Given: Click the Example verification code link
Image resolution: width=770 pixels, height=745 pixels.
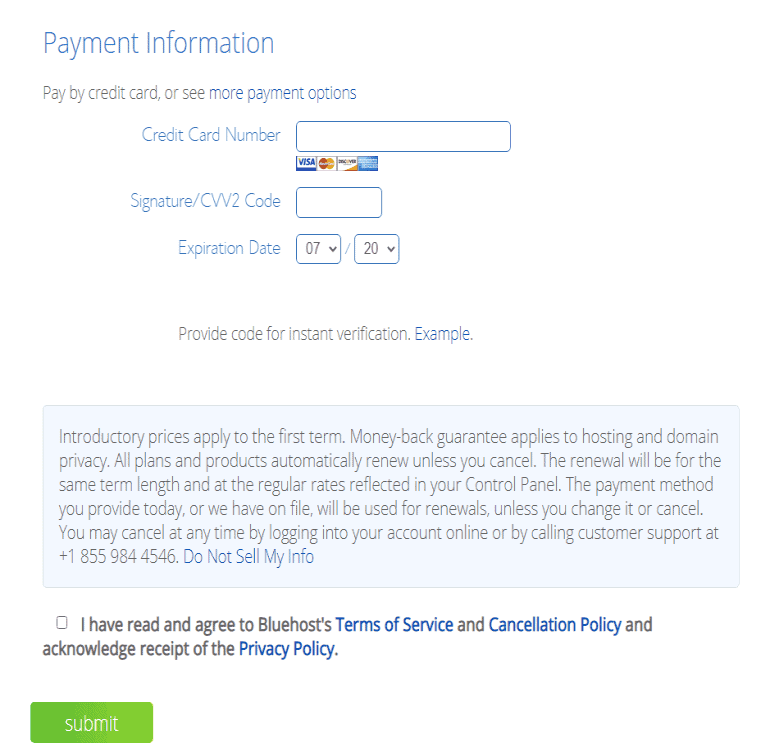Looking at the screenshot, I should pos(442,334).
